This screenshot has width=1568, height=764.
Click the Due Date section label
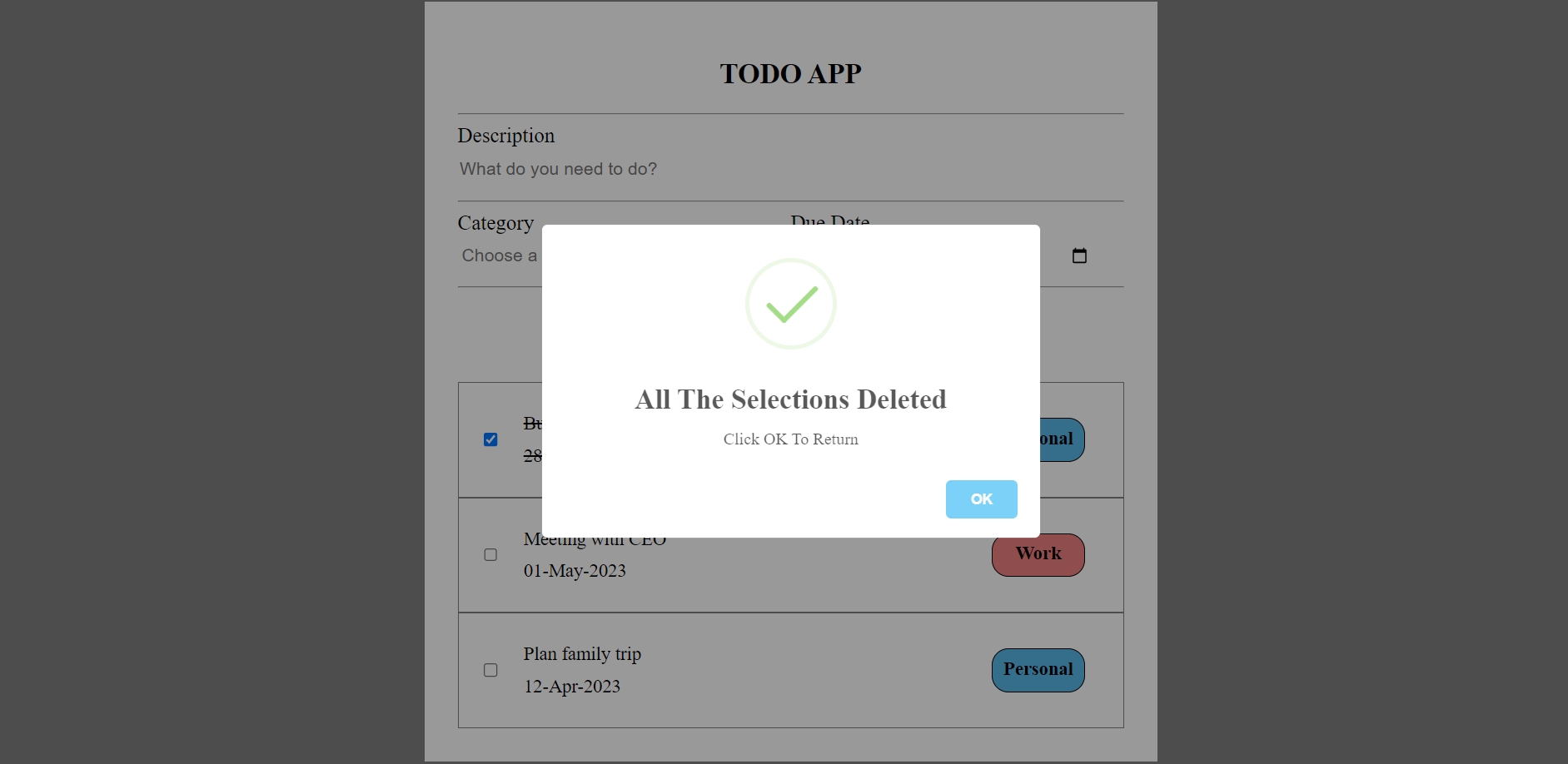coord(828,221)
